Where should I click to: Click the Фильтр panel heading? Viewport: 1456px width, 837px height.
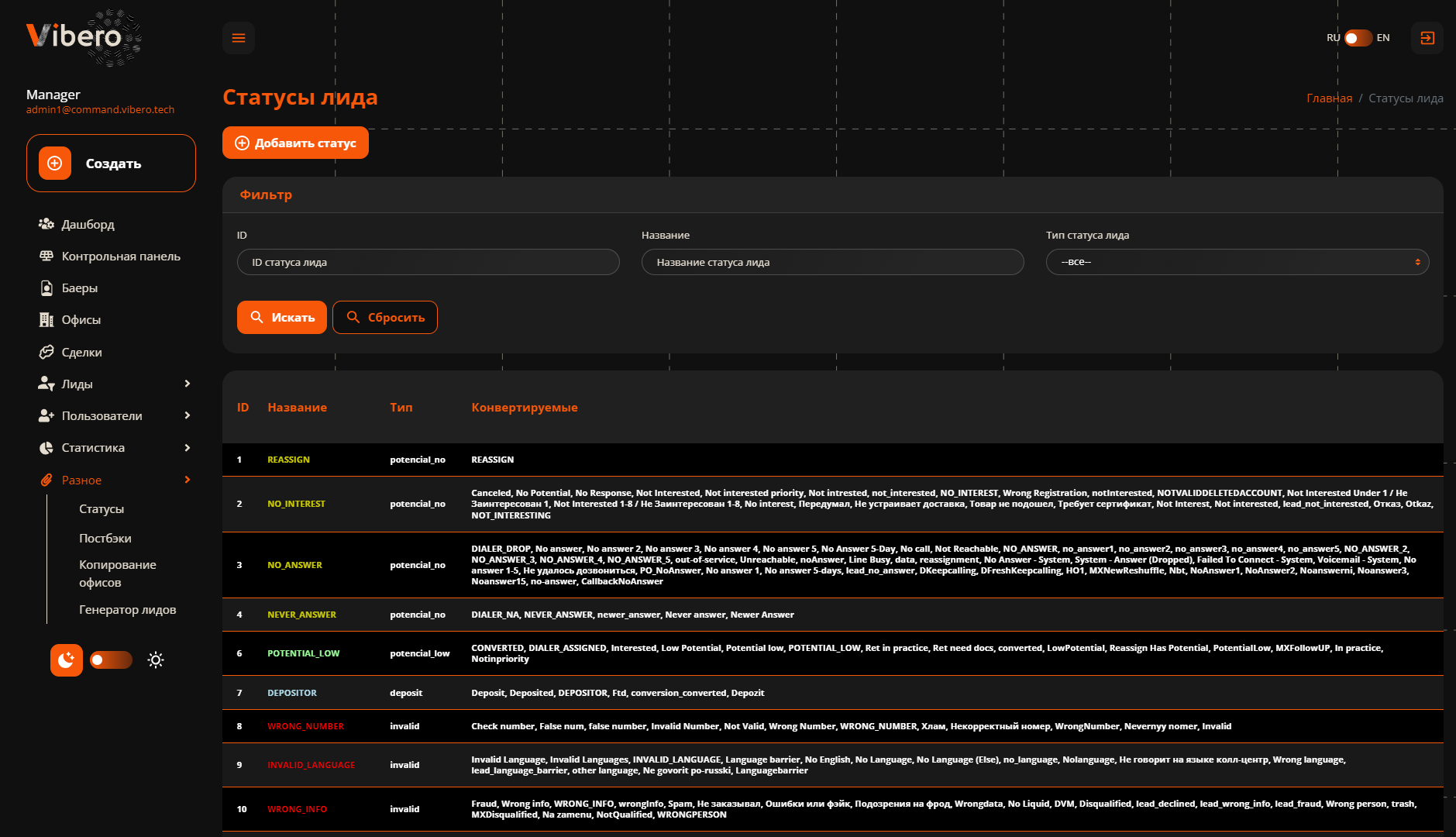pos(266,195)
